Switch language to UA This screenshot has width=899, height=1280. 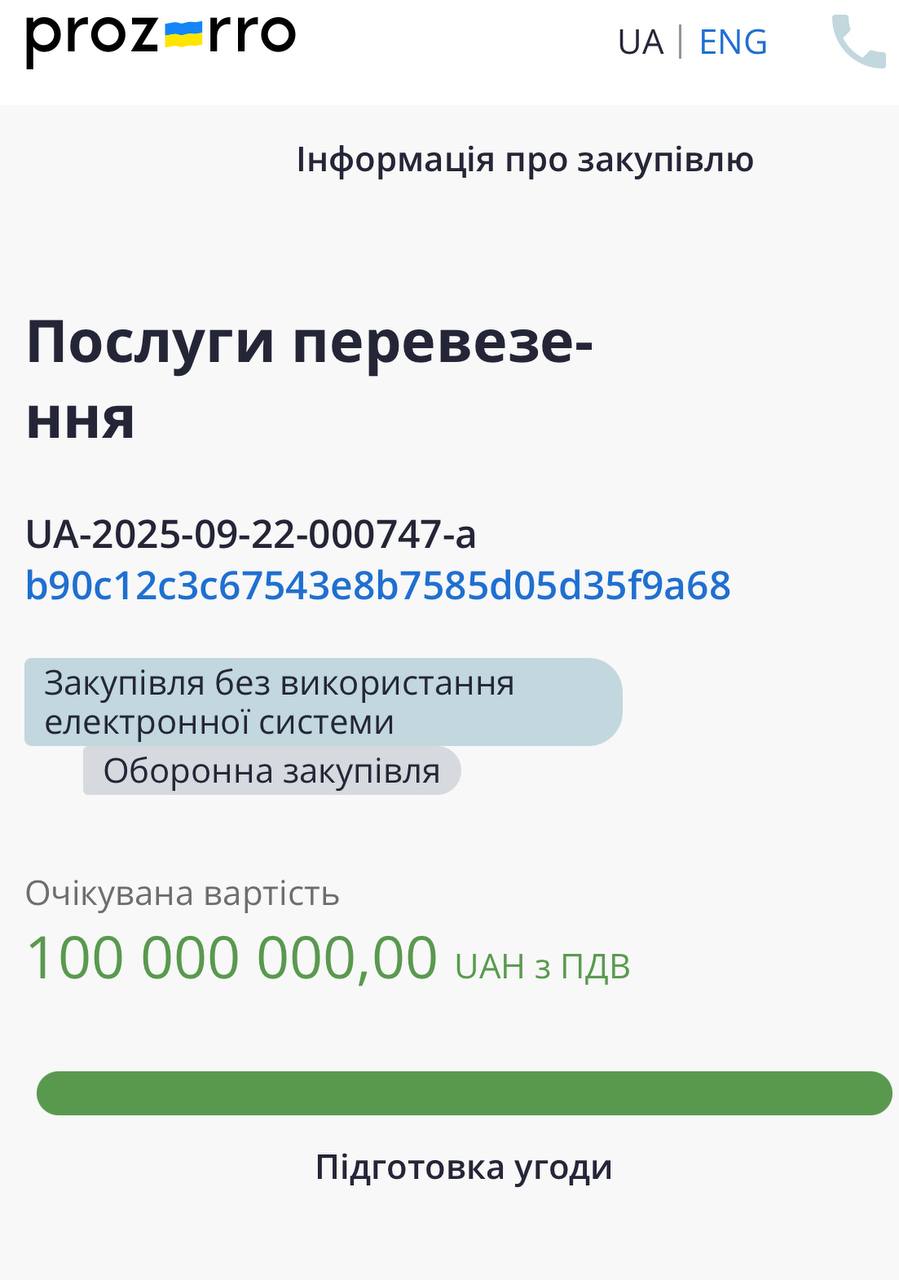[x=640, y=42]
